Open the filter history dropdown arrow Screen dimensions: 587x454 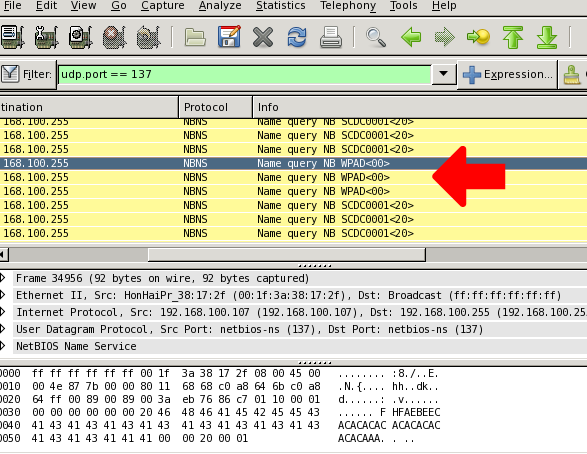coord(444,74)
